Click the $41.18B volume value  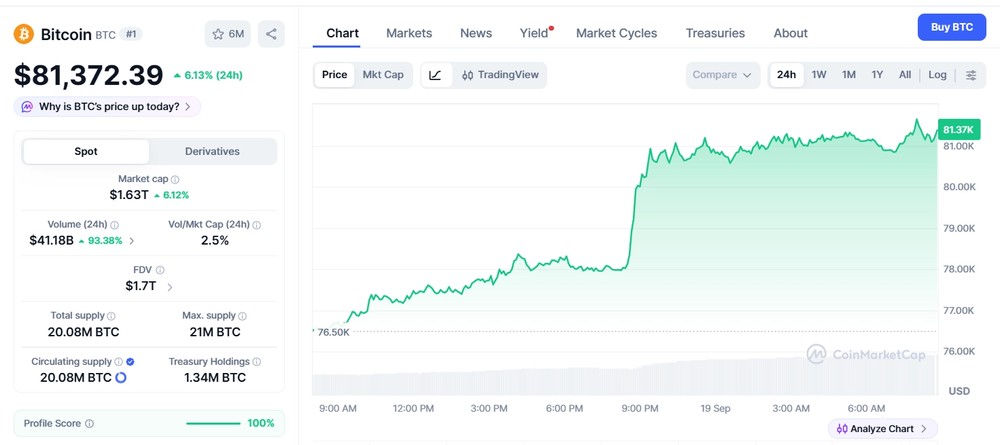[52, 240]
